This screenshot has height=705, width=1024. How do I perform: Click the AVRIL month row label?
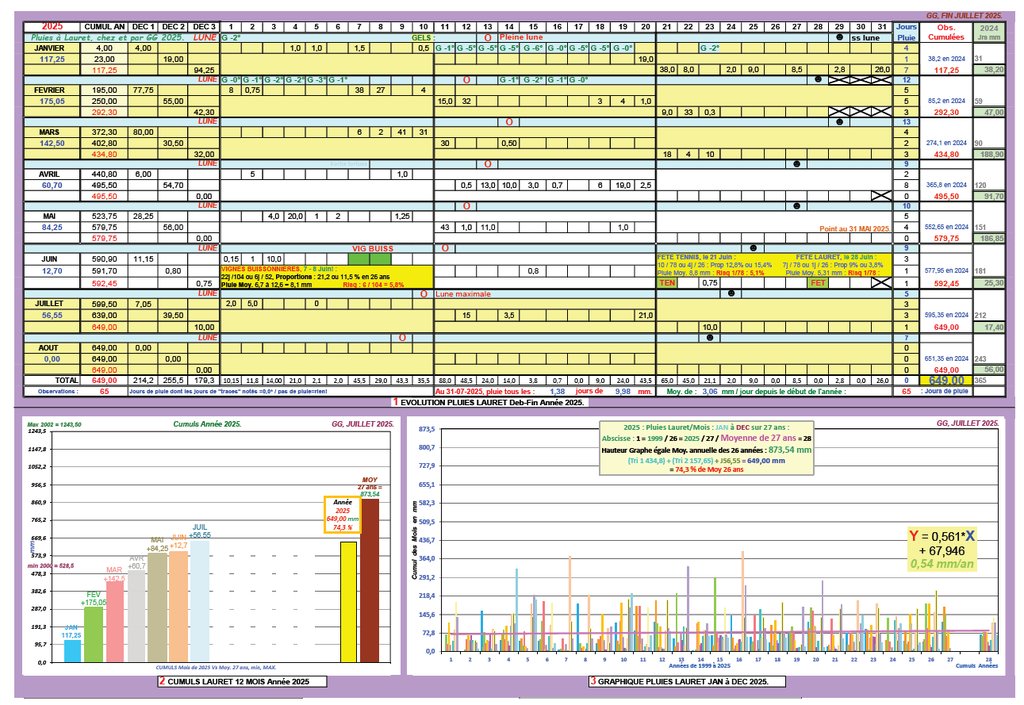coord(50,174)
